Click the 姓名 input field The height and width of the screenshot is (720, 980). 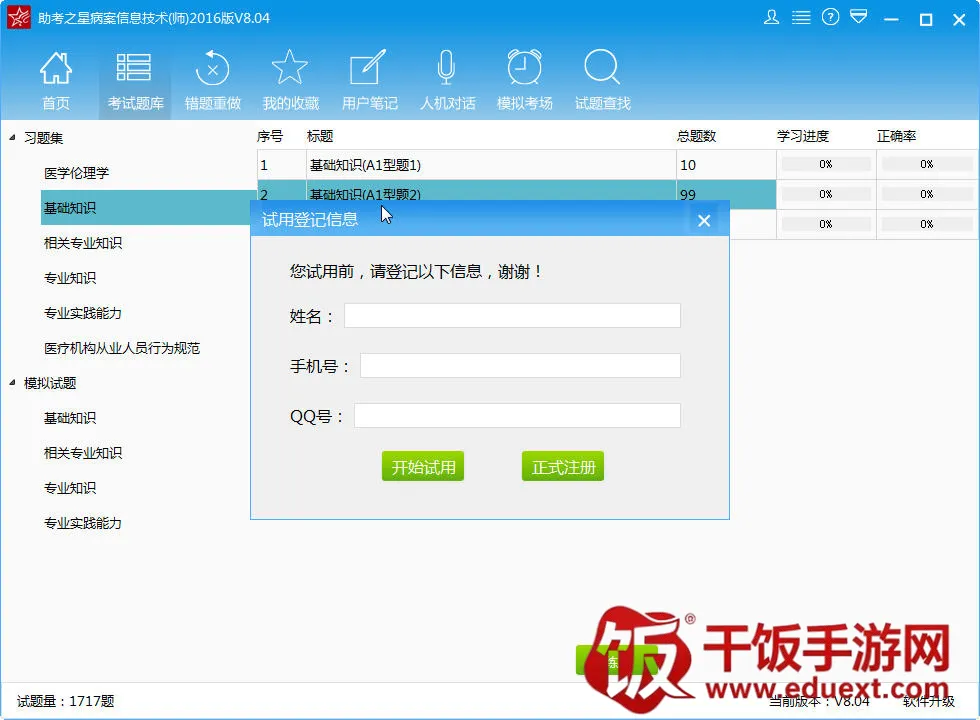click(x=512, y=316)
